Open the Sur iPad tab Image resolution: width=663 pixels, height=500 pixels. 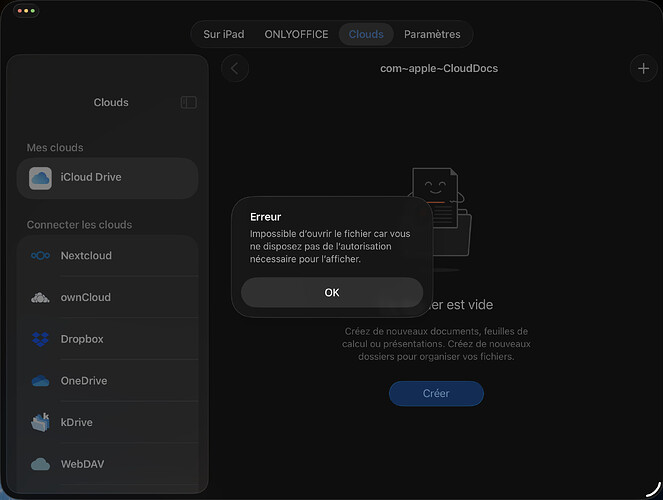click(x=224, y=34)
